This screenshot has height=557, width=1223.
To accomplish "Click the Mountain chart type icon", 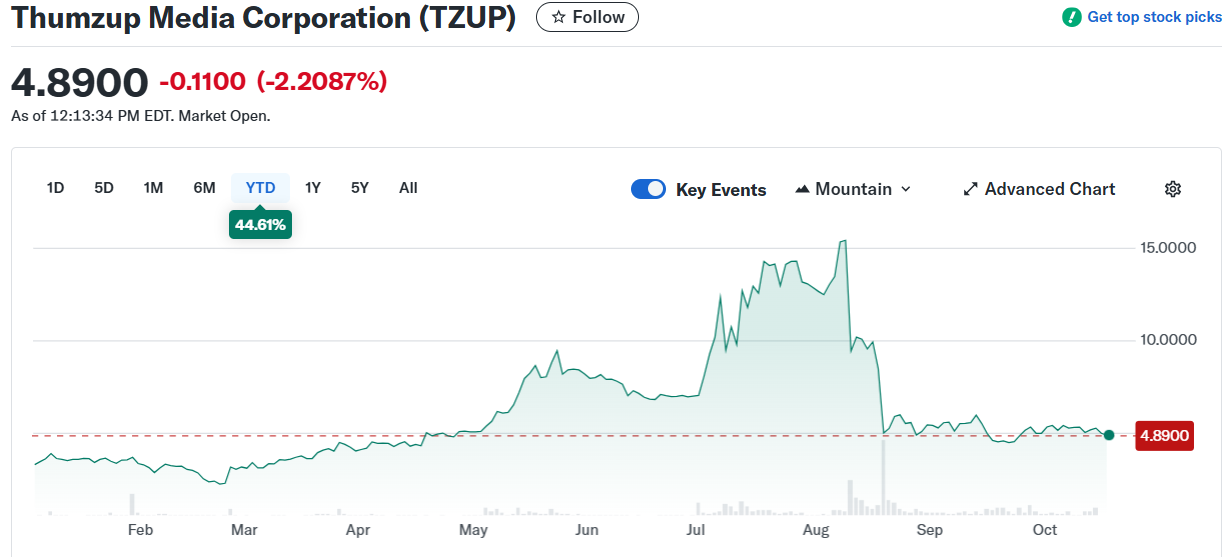I will click(802, 189).
